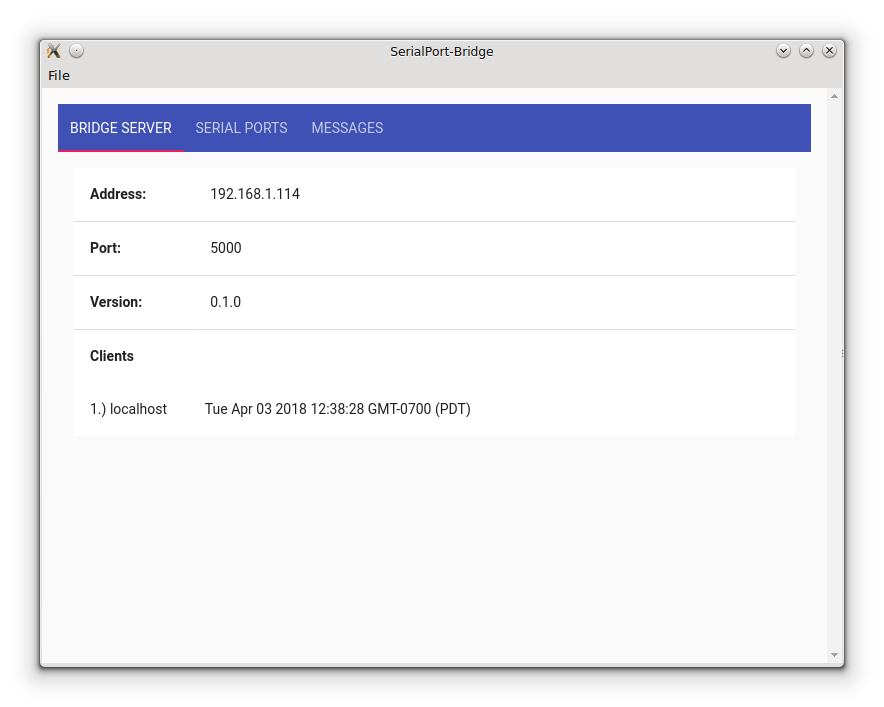Open the File menu

tap(59, 75)
